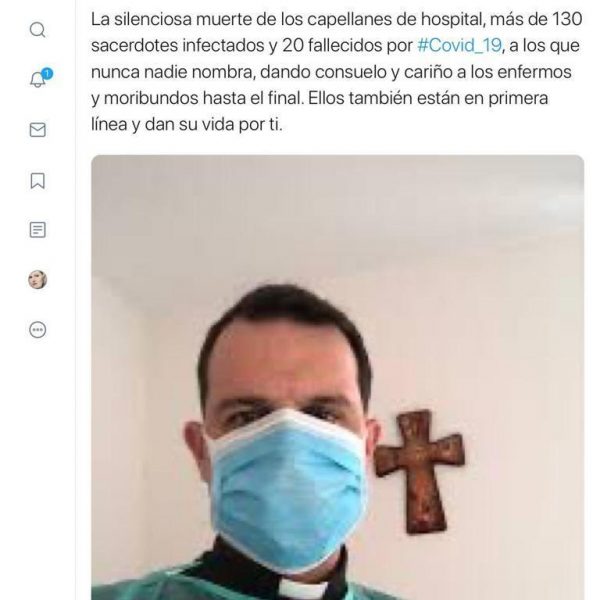
Task: Click the wooden cross in the photo
Action: click(419, 471)
